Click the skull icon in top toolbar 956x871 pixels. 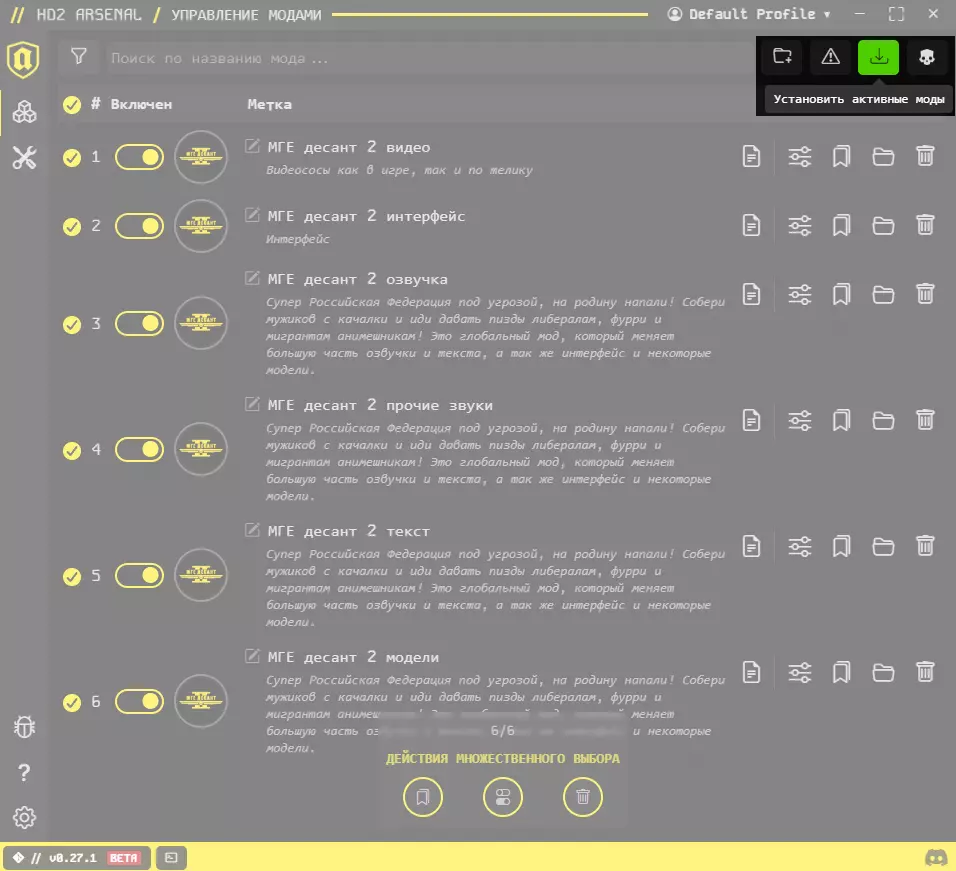[x=926, y=57]
